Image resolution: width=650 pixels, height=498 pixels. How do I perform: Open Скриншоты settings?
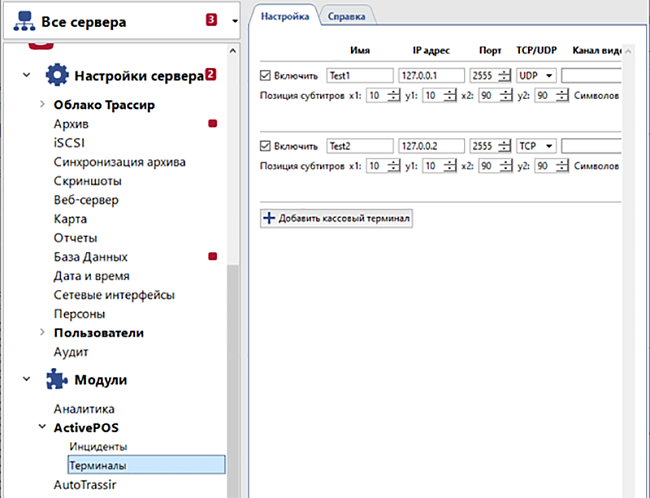87,181
